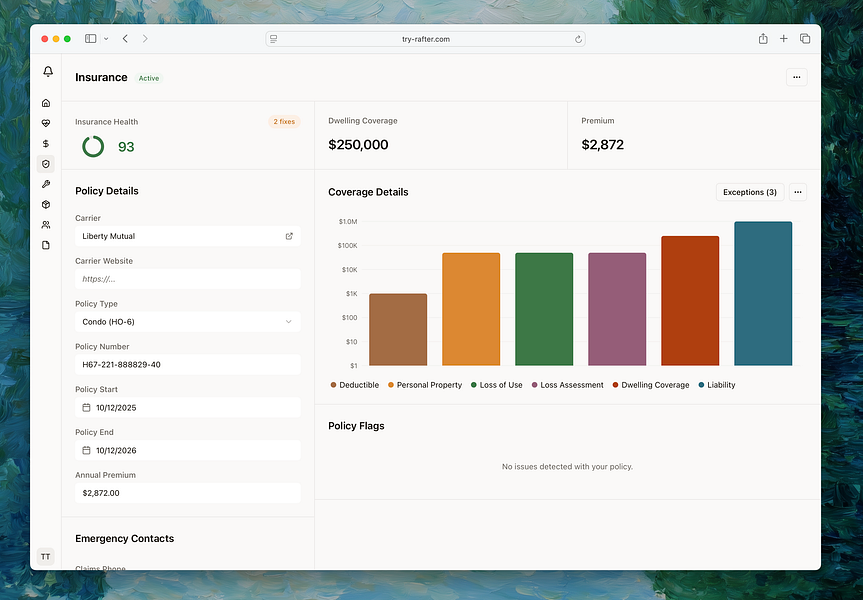Click the orange Personal Property bar
Image resolution: width=863 pixels, height=600 pixels.
[471, 309]
